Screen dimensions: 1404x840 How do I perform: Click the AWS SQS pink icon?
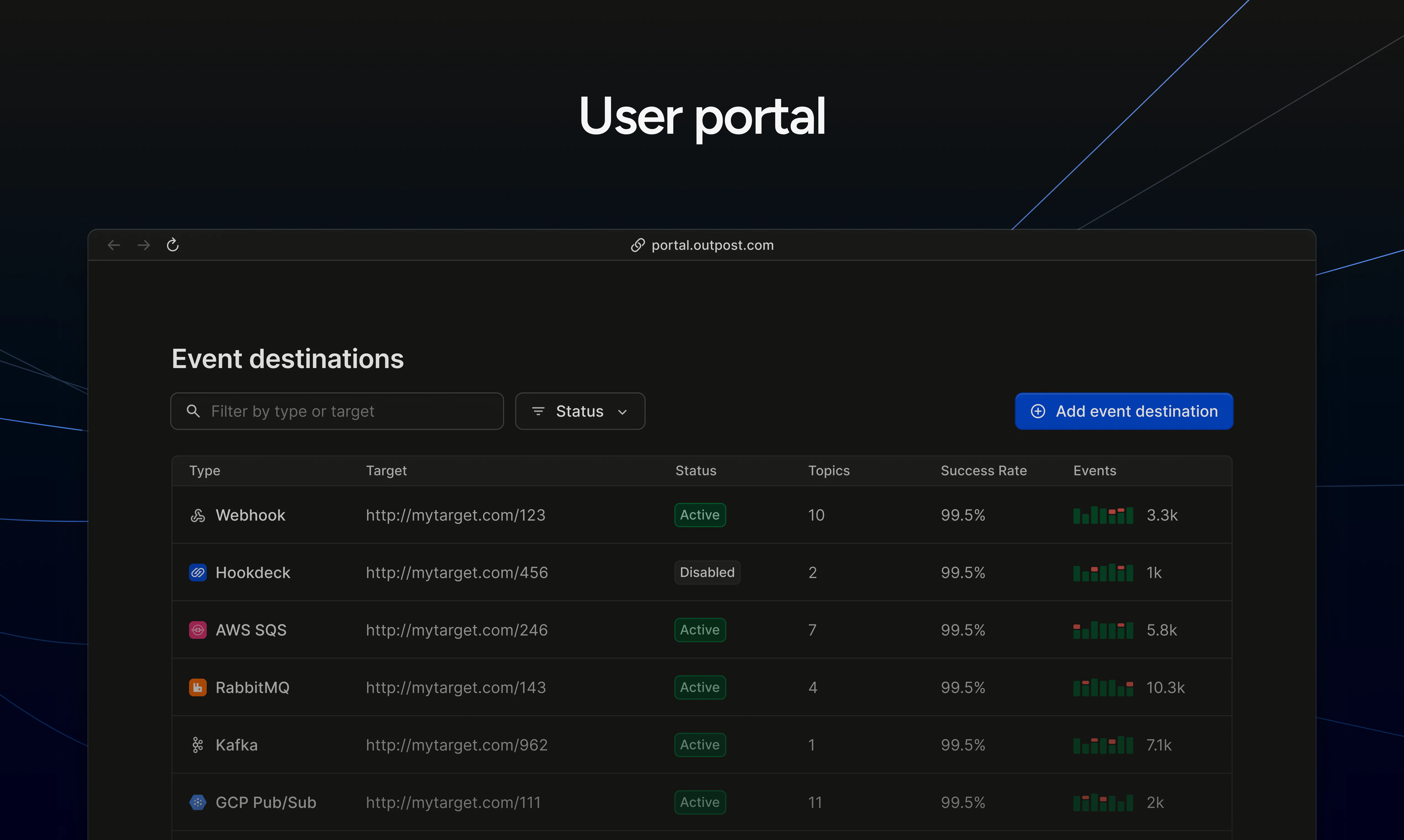point(198,630)
